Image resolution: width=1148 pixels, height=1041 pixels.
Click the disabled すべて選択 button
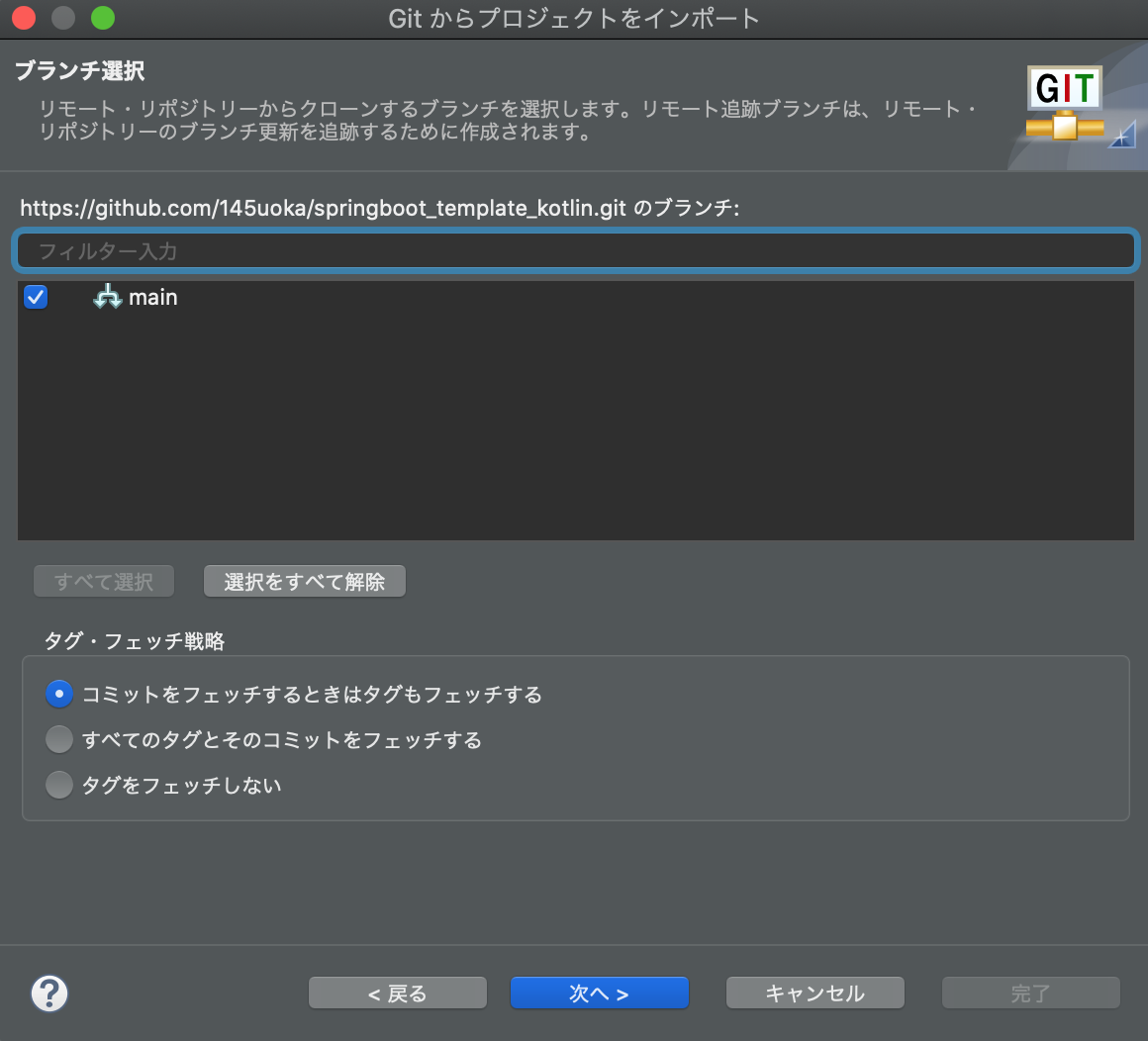103,581
